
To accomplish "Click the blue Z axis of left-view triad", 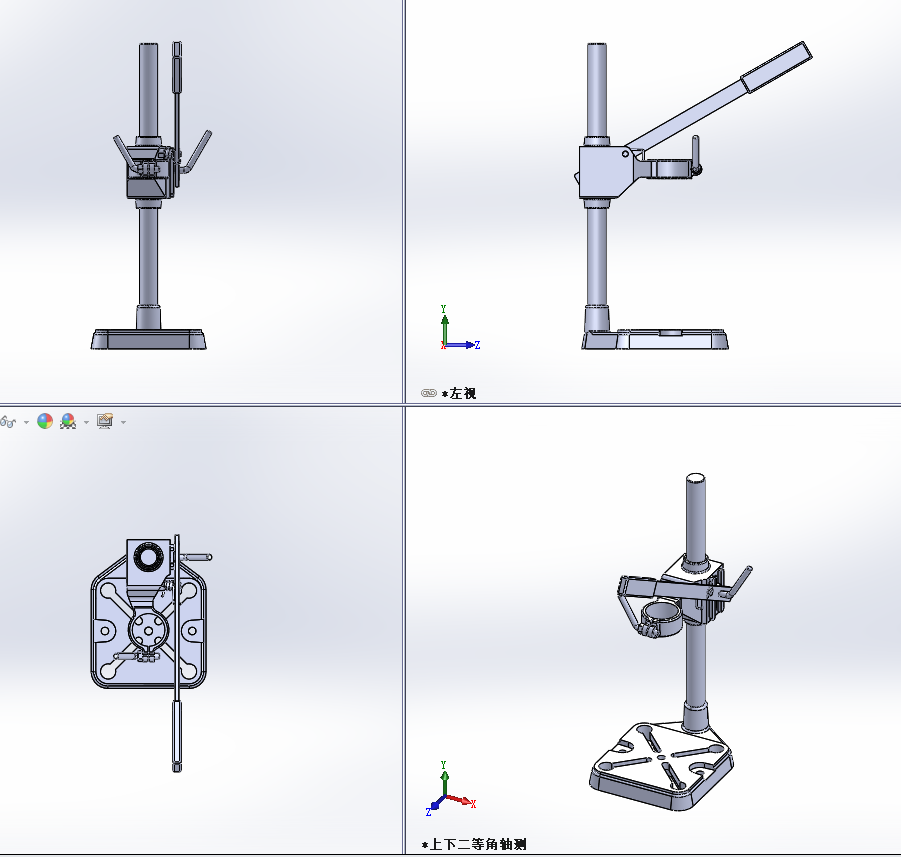I will (x=463, y=345).
